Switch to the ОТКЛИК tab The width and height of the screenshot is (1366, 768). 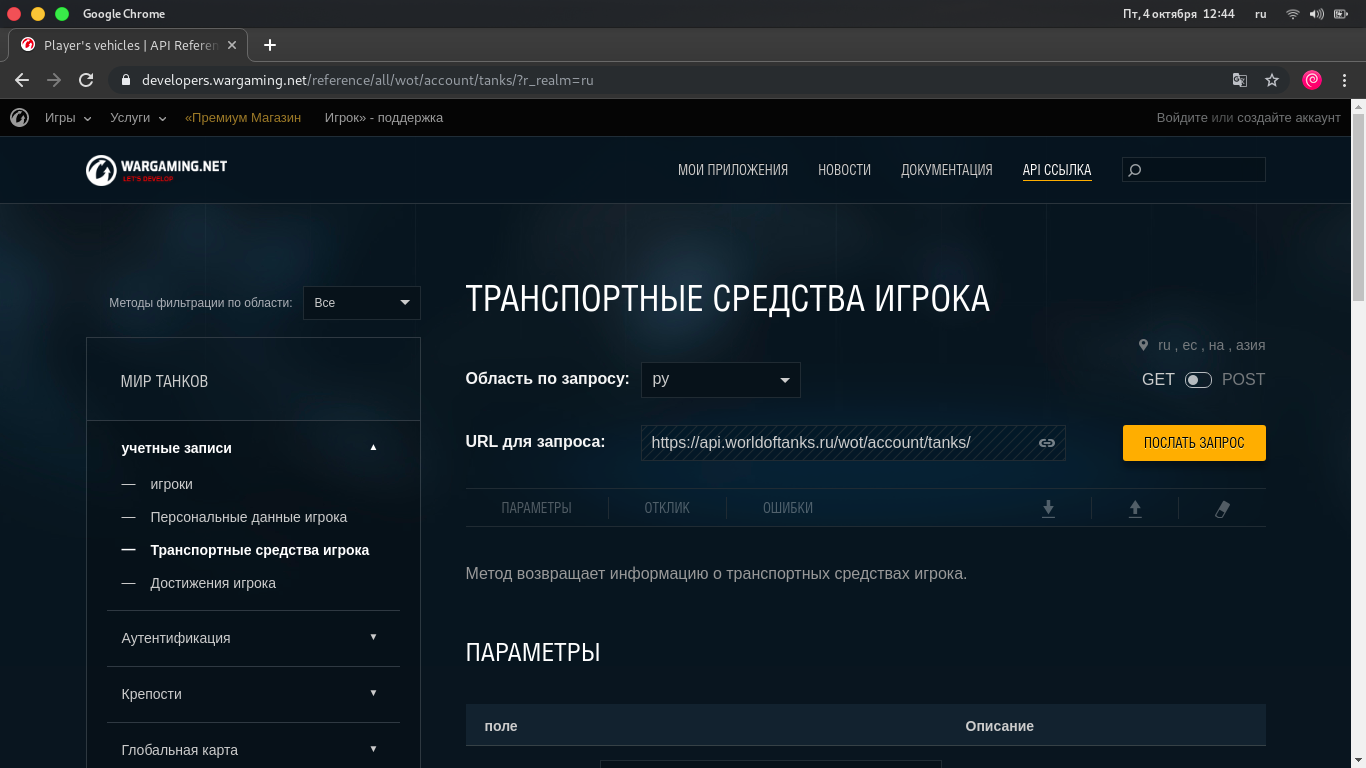667,508
